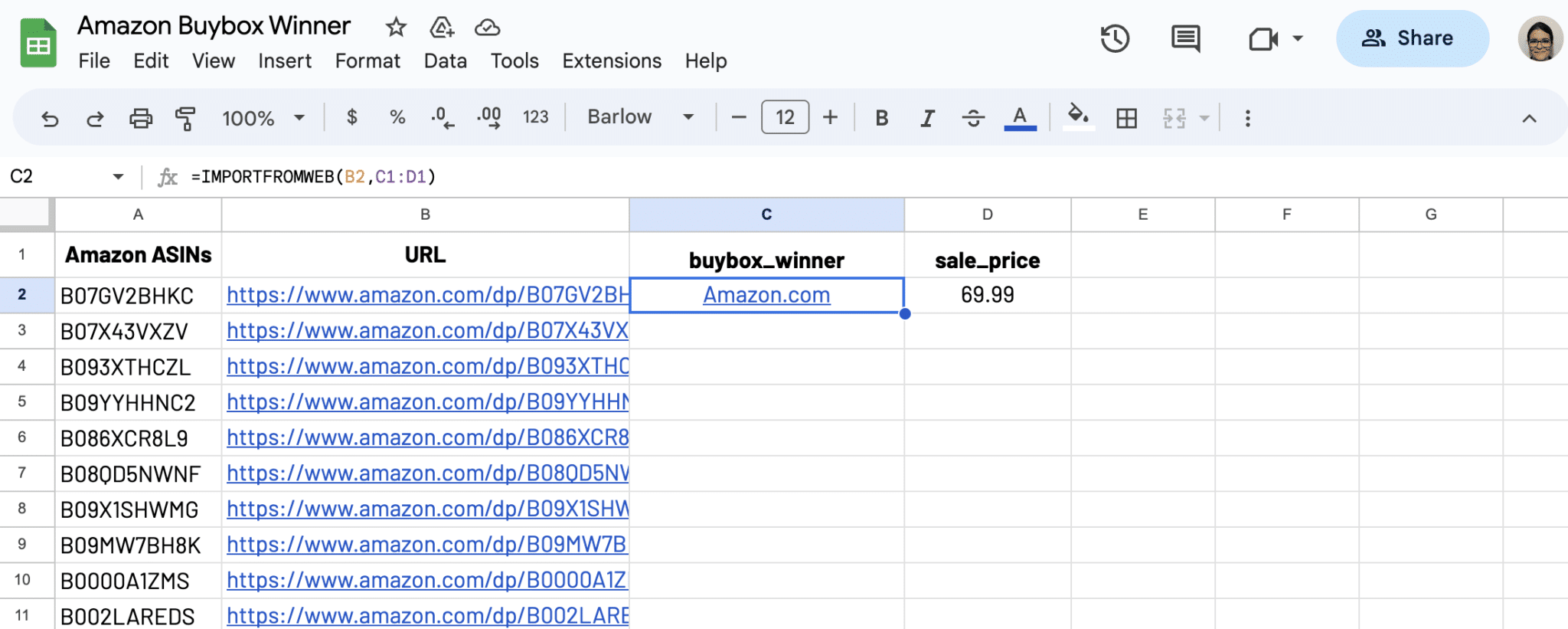Open the B07X43VXZV Amazon URL link
Image resolution: width=1568 pixels, height=629 pixels.
(427, 331)
